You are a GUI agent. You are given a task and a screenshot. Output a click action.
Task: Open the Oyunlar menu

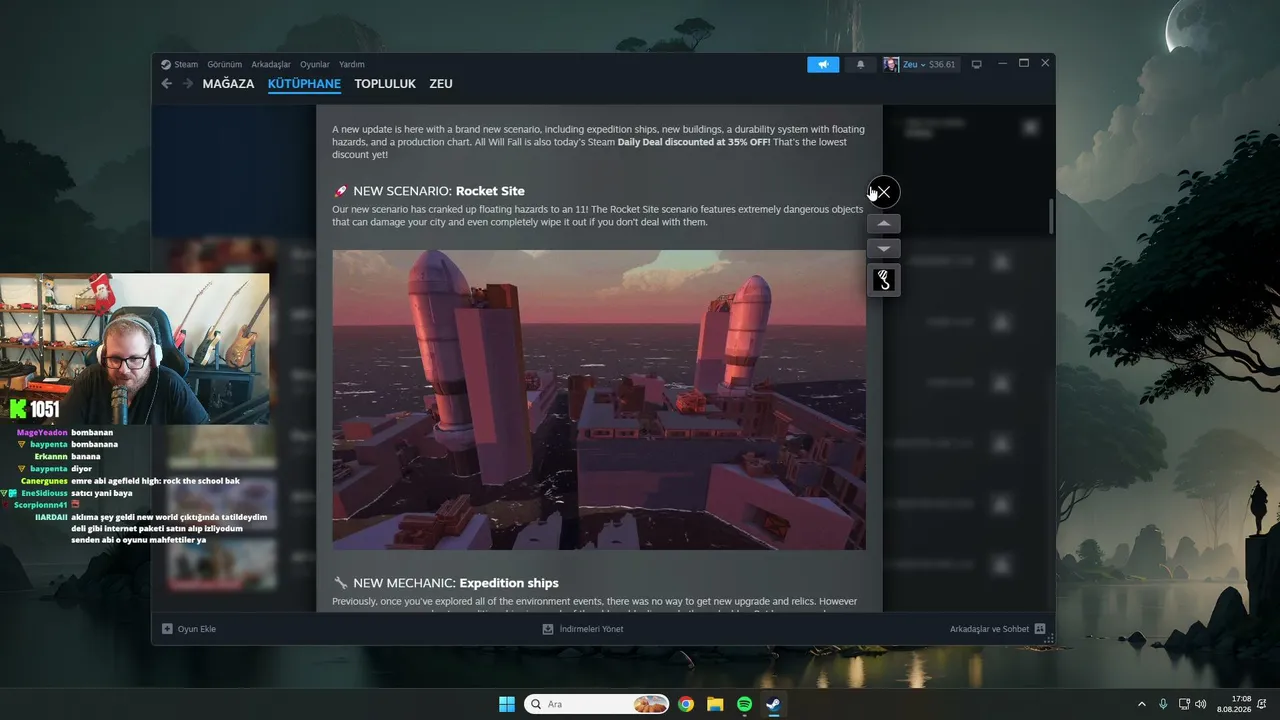coord(315,65)
